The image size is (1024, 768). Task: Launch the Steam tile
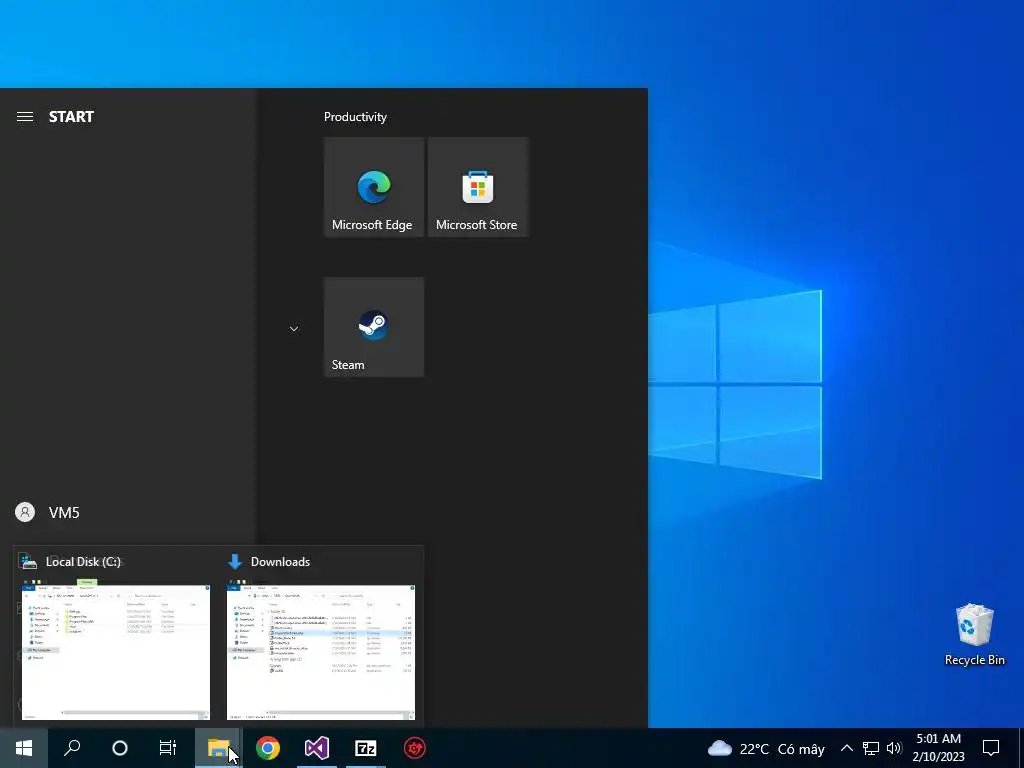pyautogui.click(x=374, y=327)
